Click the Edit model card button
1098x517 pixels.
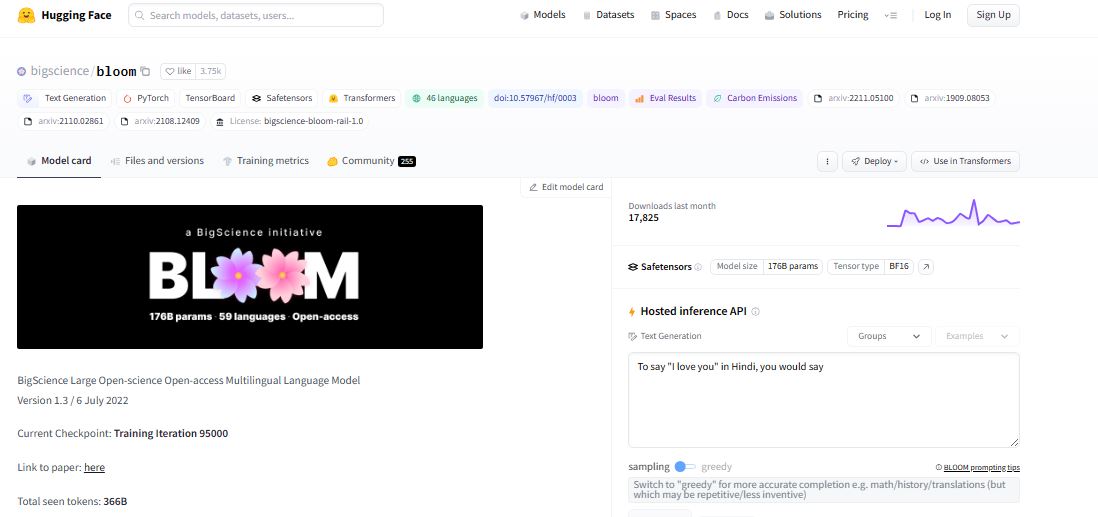click(565, 187)
